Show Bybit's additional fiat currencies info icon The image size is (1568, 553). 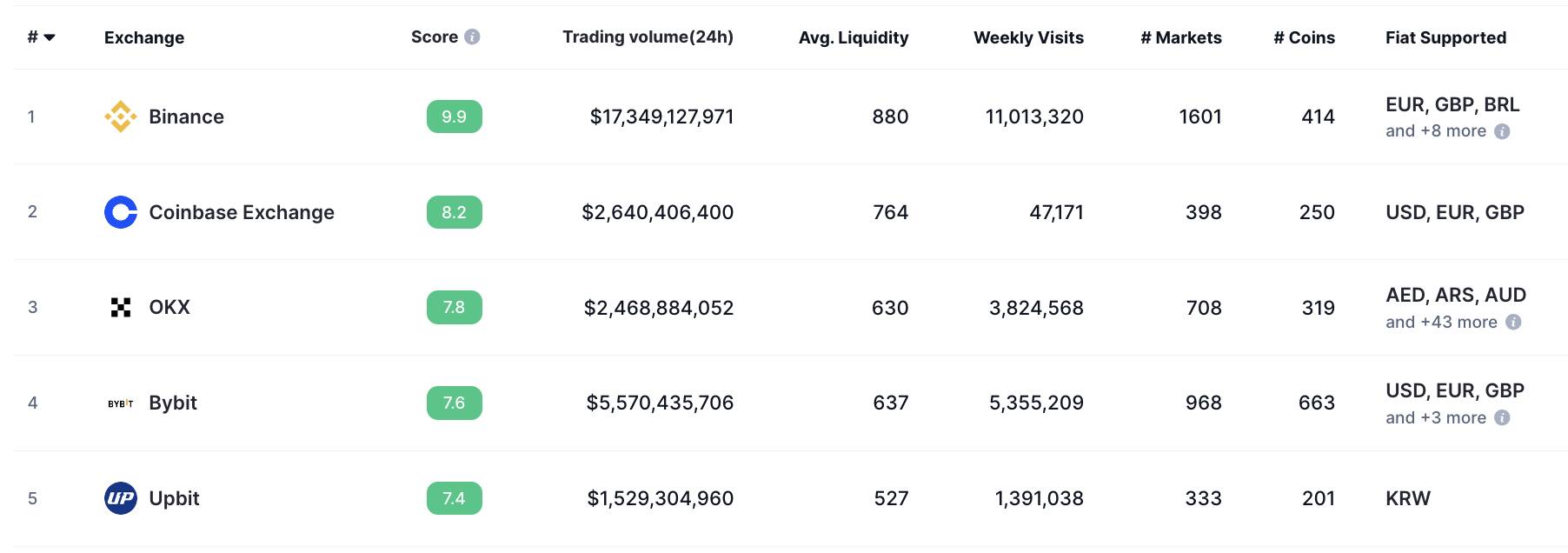coord(1502,418)
